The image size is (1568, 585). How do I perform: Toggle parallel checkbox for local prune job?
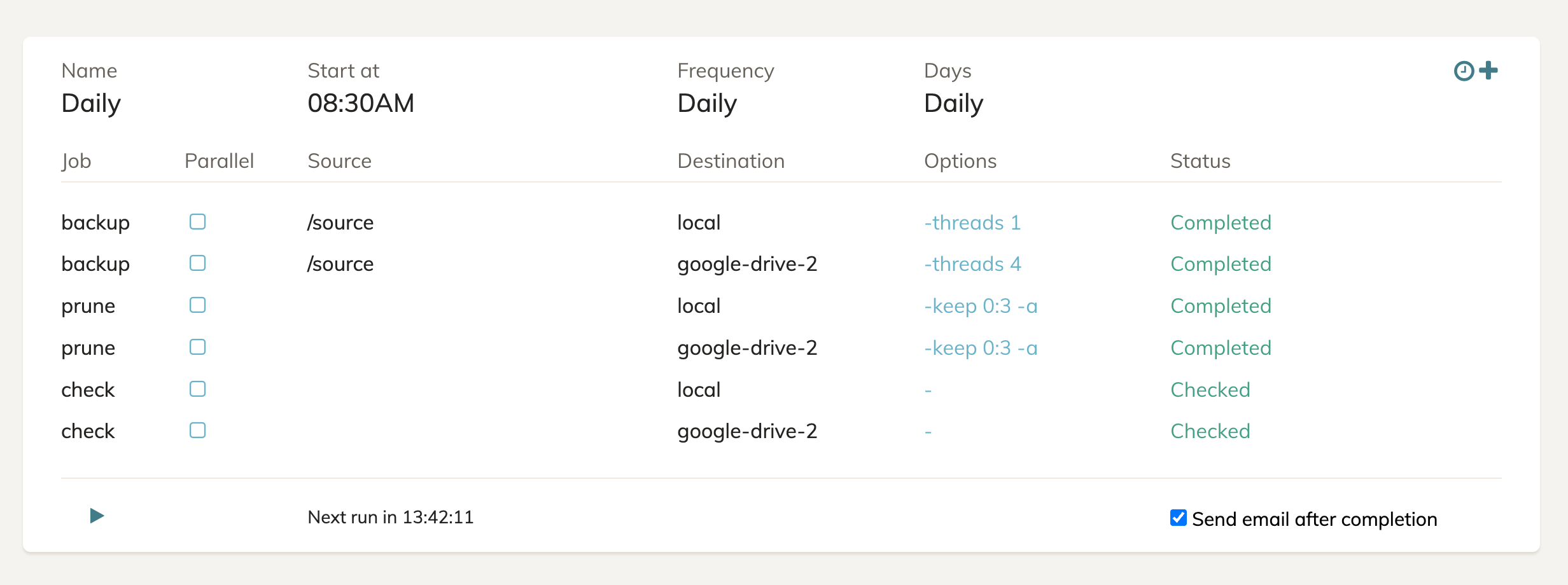tap(197, 305)
